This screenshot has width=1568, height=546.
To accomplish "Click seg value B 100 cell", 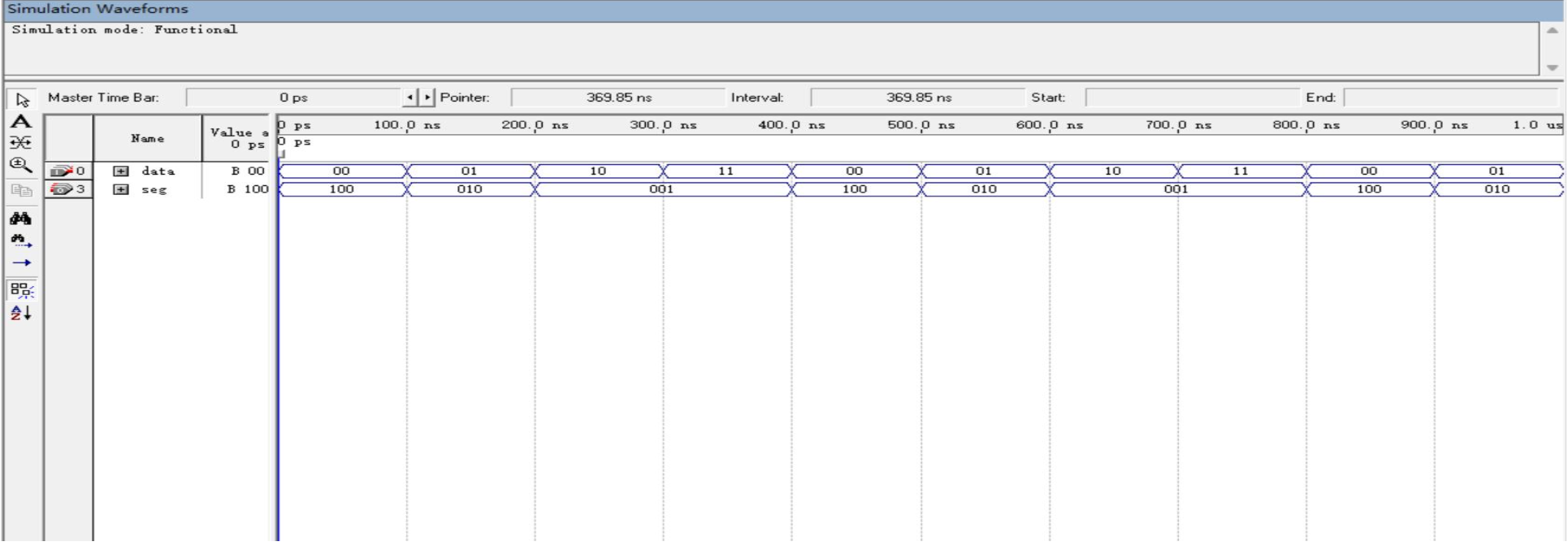I will point(247,189).
